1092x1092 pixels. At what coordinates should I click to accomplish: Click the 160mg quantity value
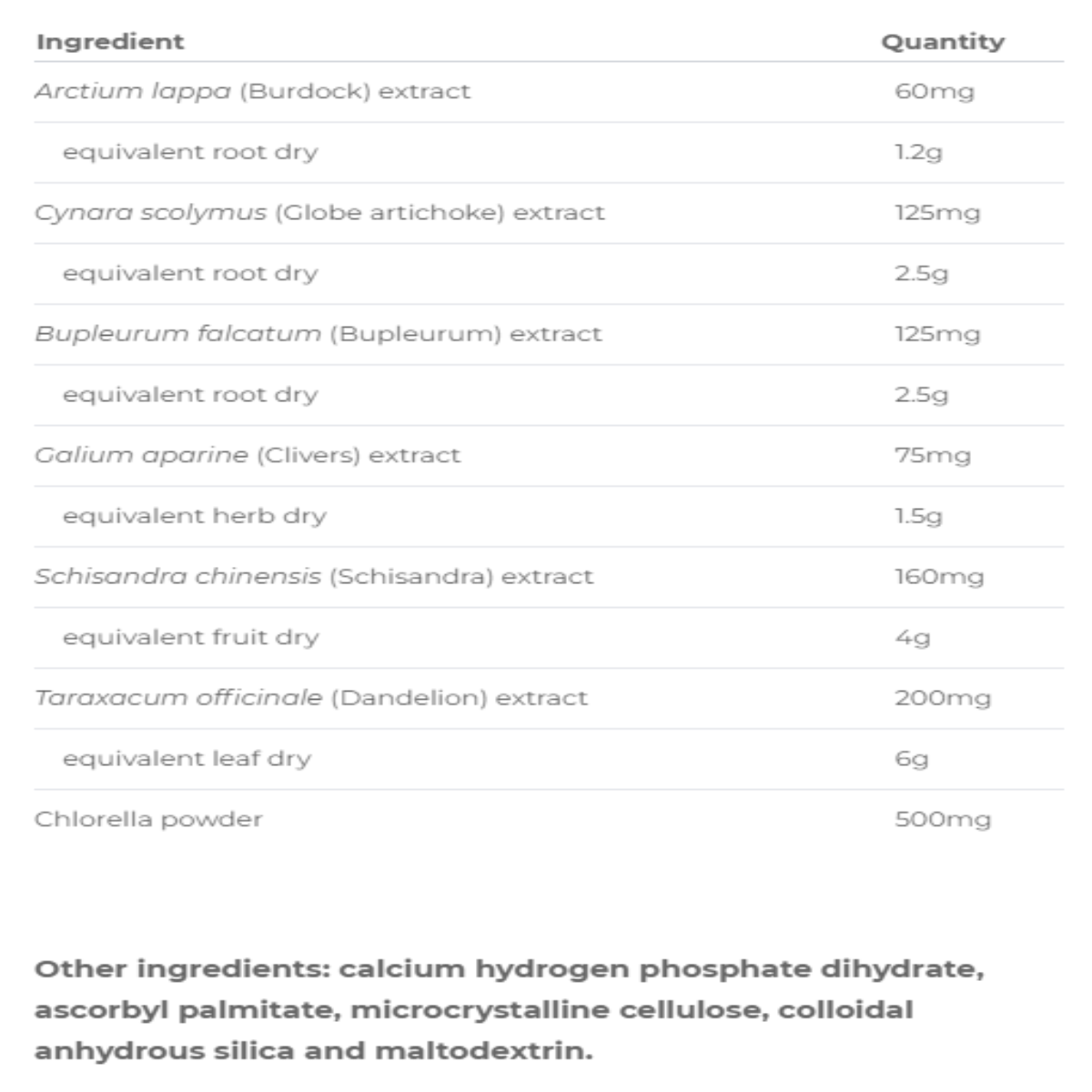[x=939, y=577]
